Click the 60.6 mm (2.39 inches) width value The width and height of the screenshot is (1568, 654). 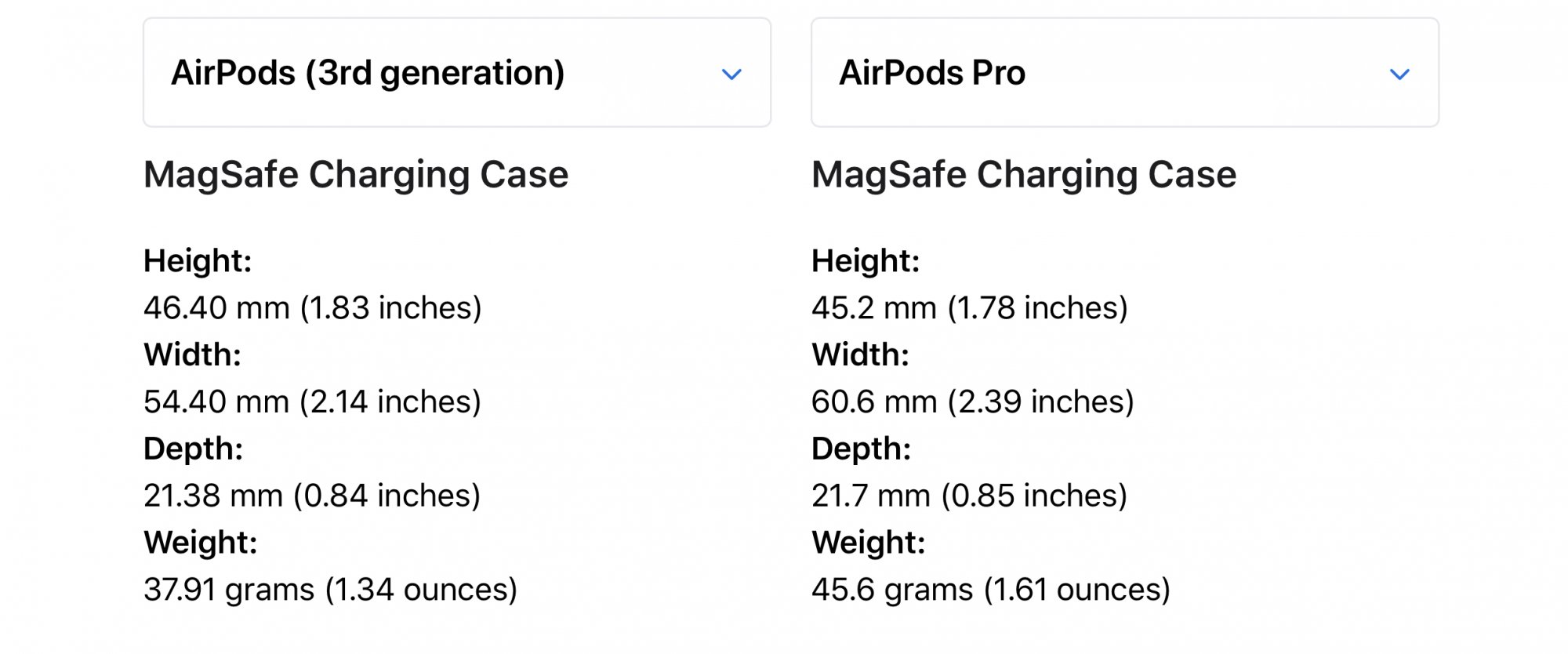click(973, 401)
